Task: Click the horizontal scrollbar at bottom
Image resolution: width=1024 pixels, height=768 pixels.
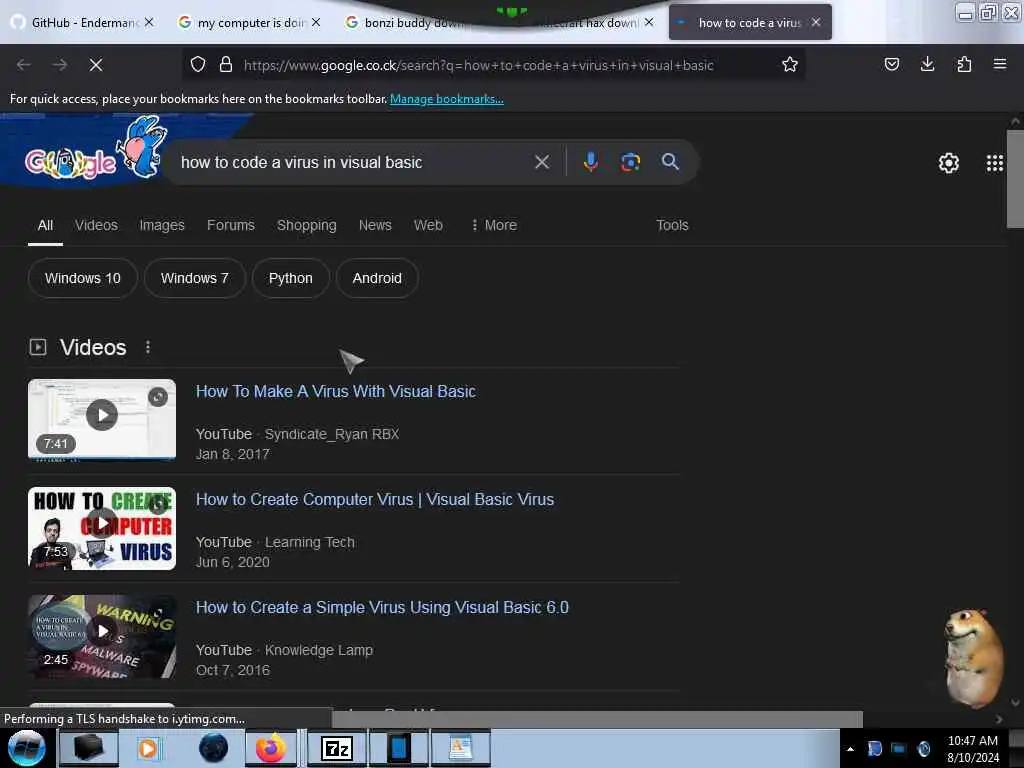Action: (597, 719)
